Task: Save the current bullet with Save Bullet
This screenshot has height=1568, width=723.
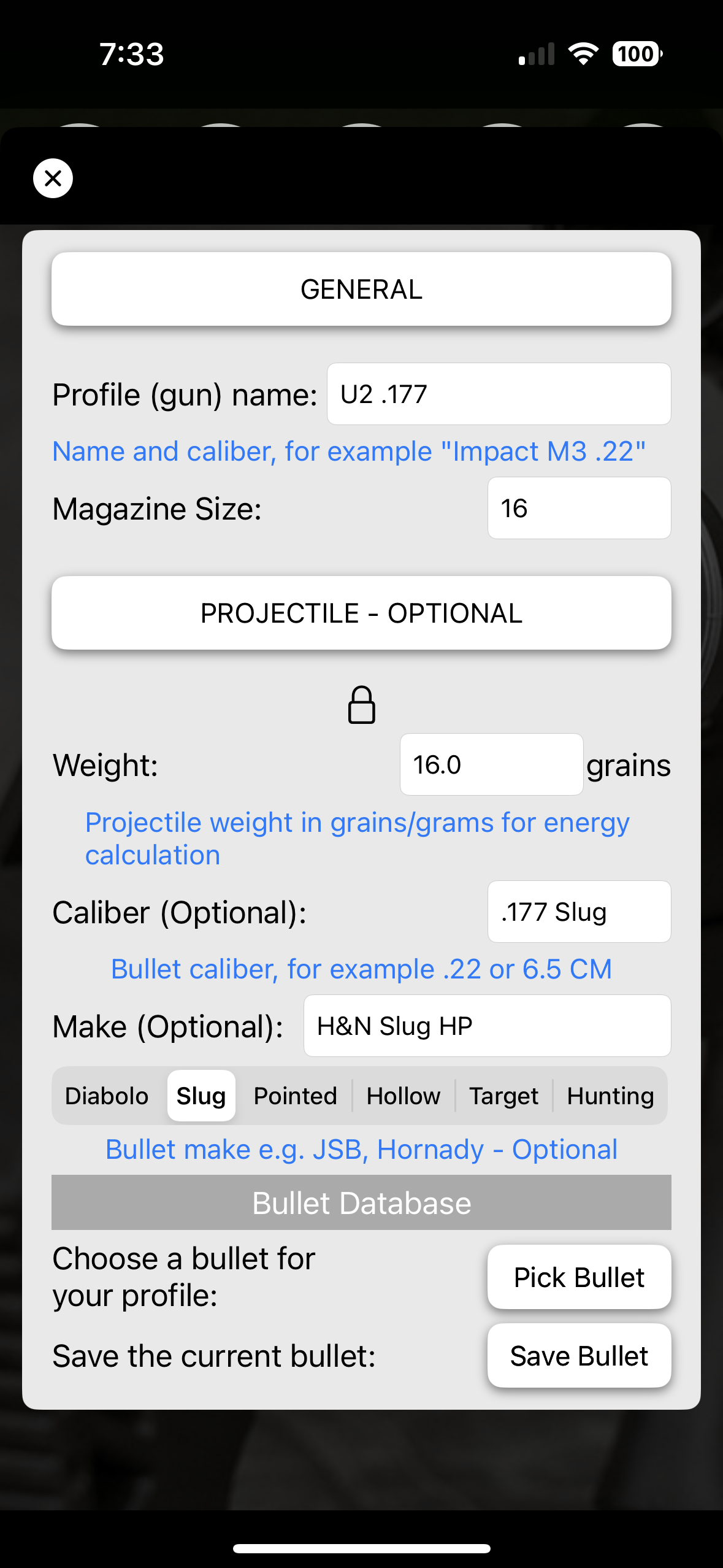Action: click(x=579, y=1356)
